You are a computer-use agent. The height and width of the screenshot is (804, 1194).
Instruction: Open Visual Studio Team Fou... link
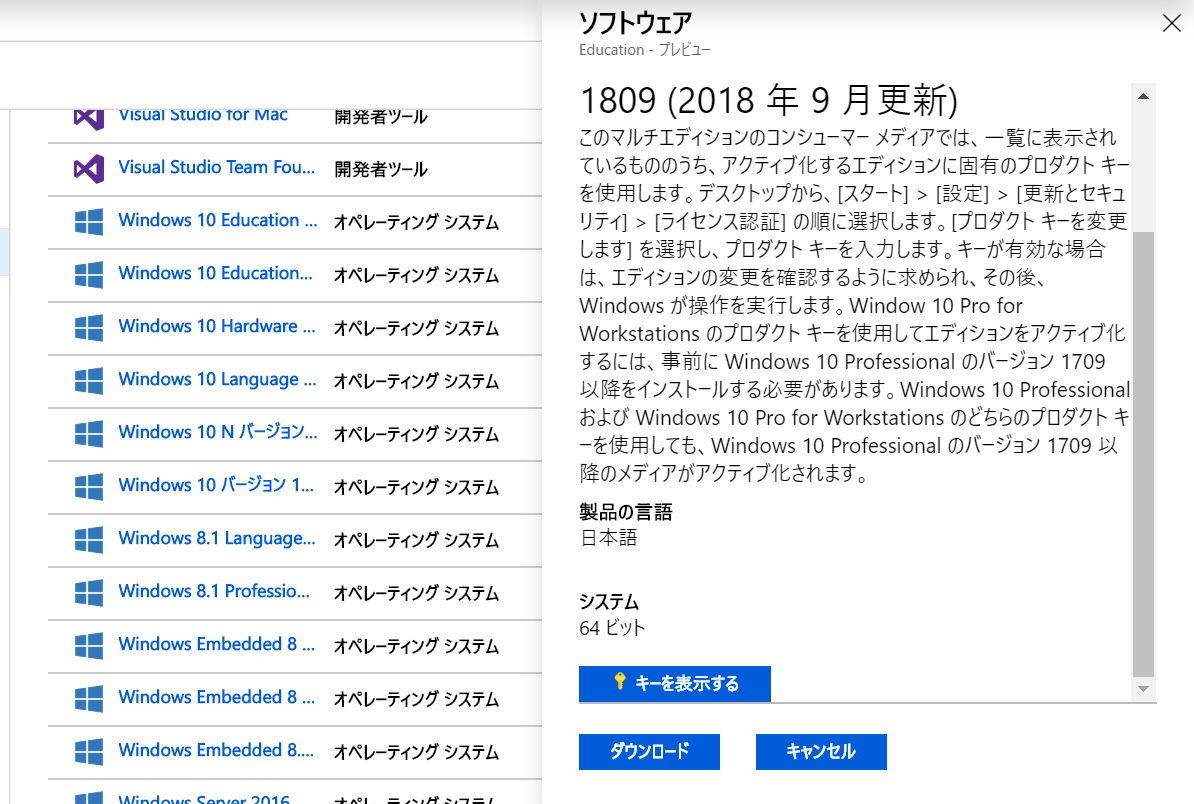tap(217, 168)
